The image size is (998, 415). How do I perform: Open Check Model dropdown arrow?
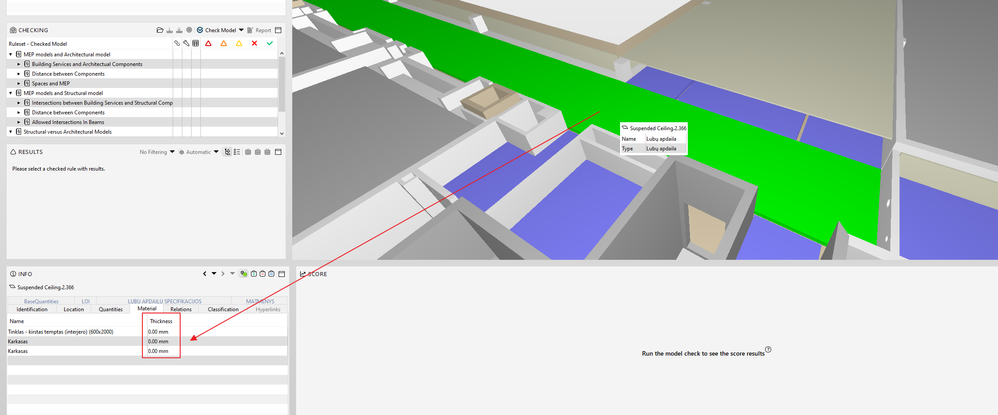241,30
